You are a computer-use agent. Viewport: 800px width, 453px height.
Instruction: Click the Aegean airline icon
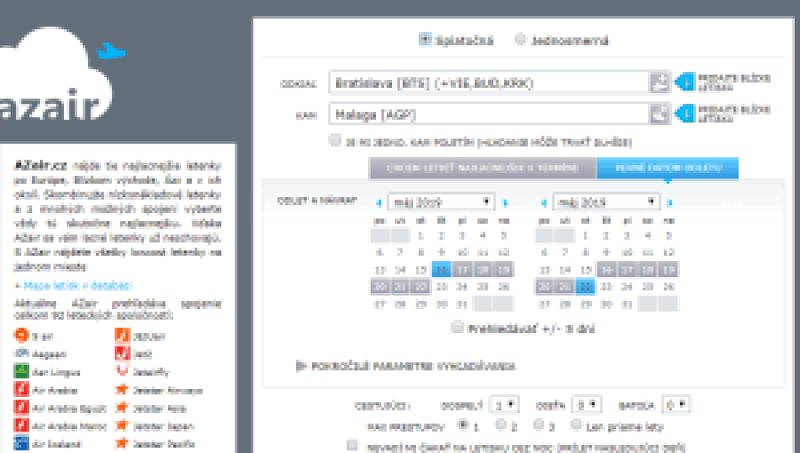(x=22, y=354)
